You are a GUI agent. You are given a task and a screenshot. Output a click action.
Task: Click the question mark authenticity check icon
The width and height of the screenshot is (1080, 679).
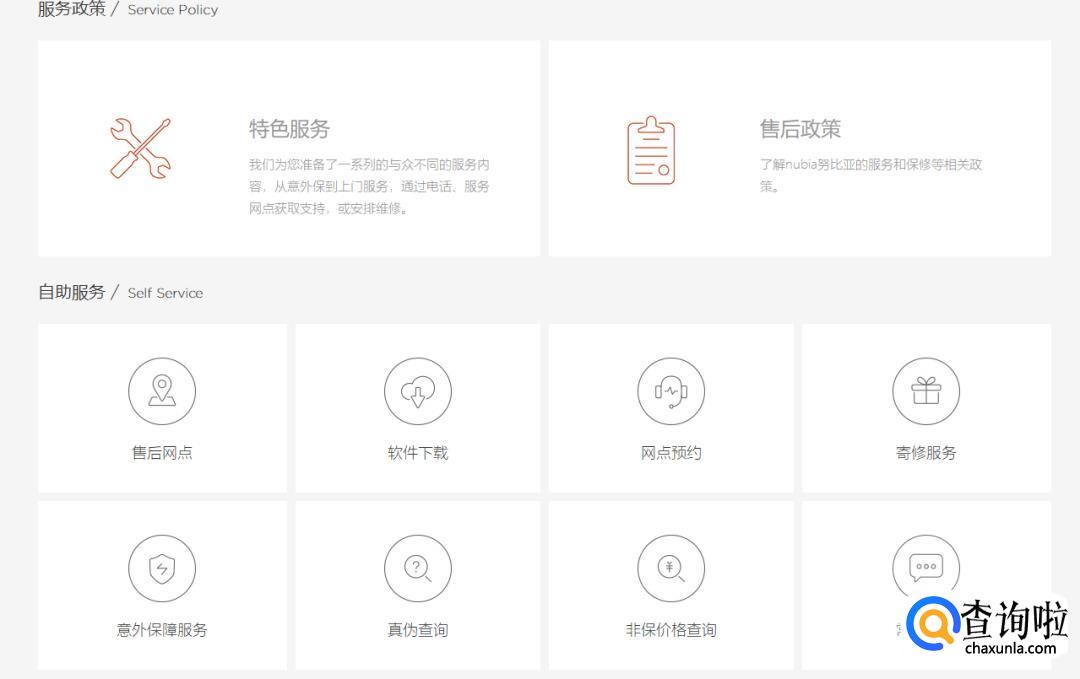click(x=417, y=568)
